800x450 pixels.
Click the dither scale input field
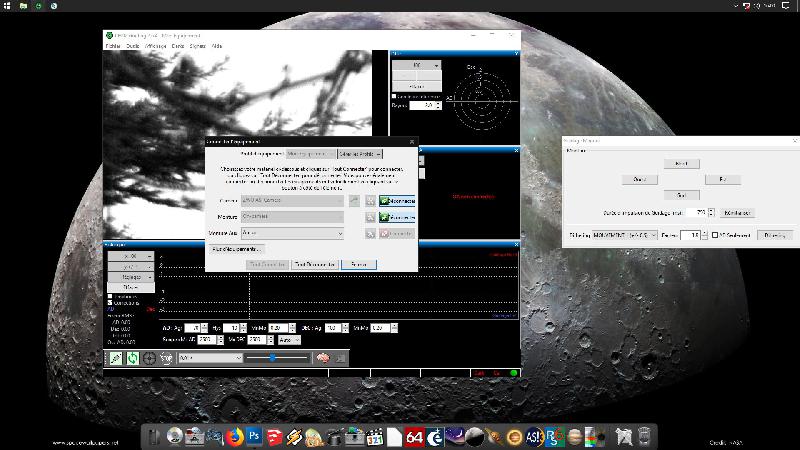click(x=690, y=235)
